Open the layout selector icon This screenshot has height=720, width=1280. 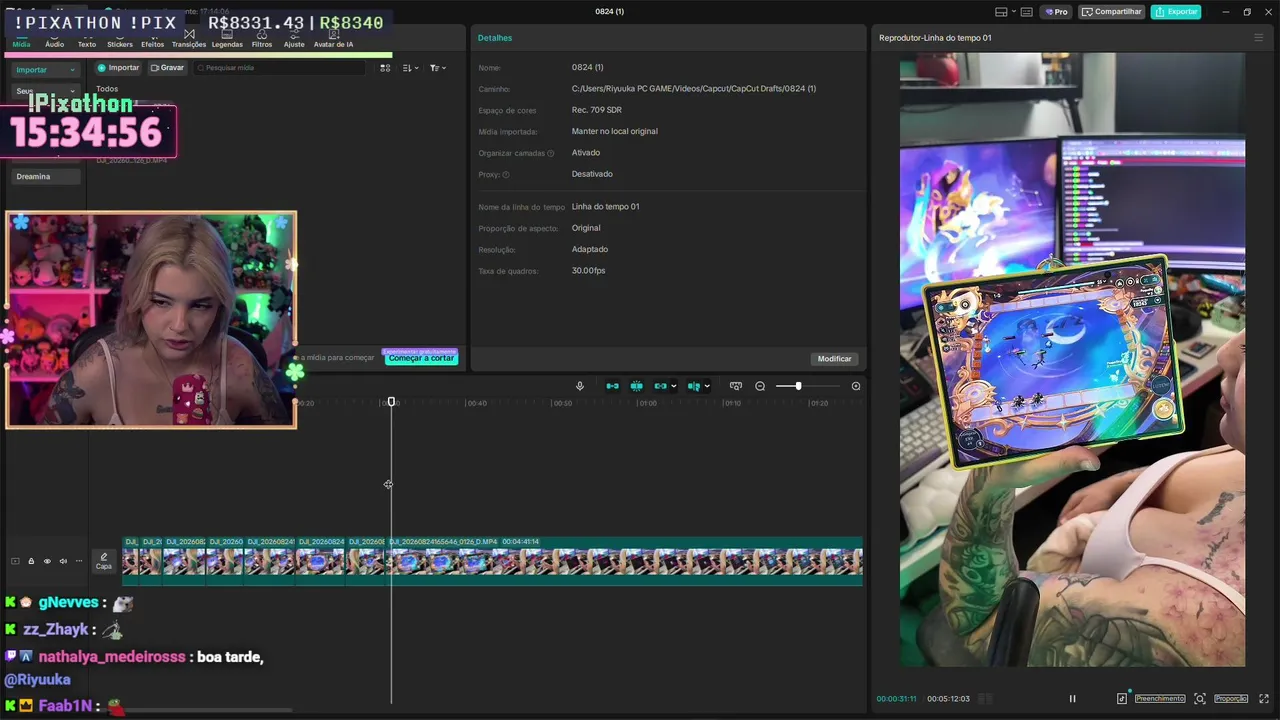click(x=1001, y=12)
